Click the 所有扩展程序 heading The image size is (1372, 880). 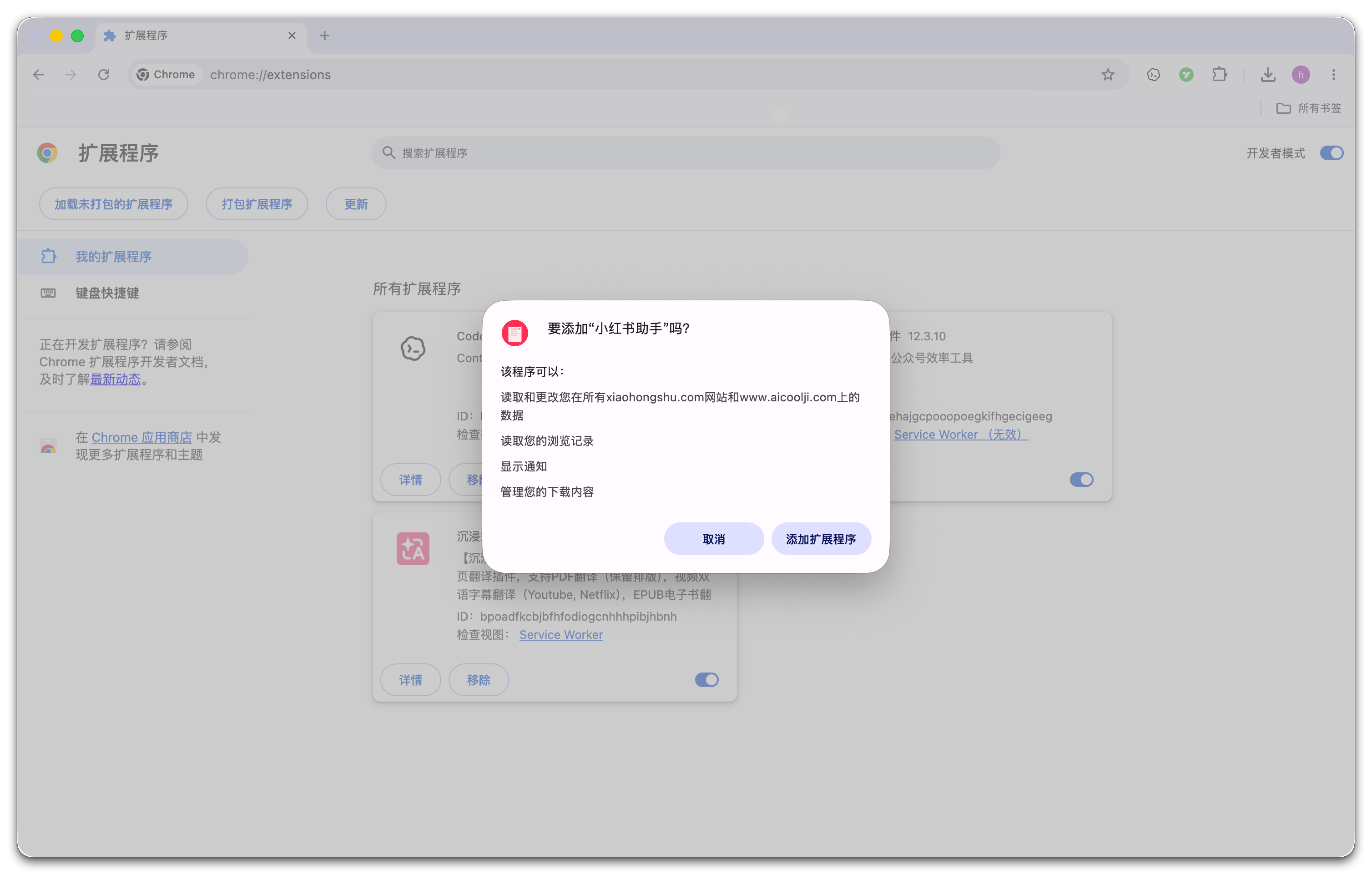point(416,288)
